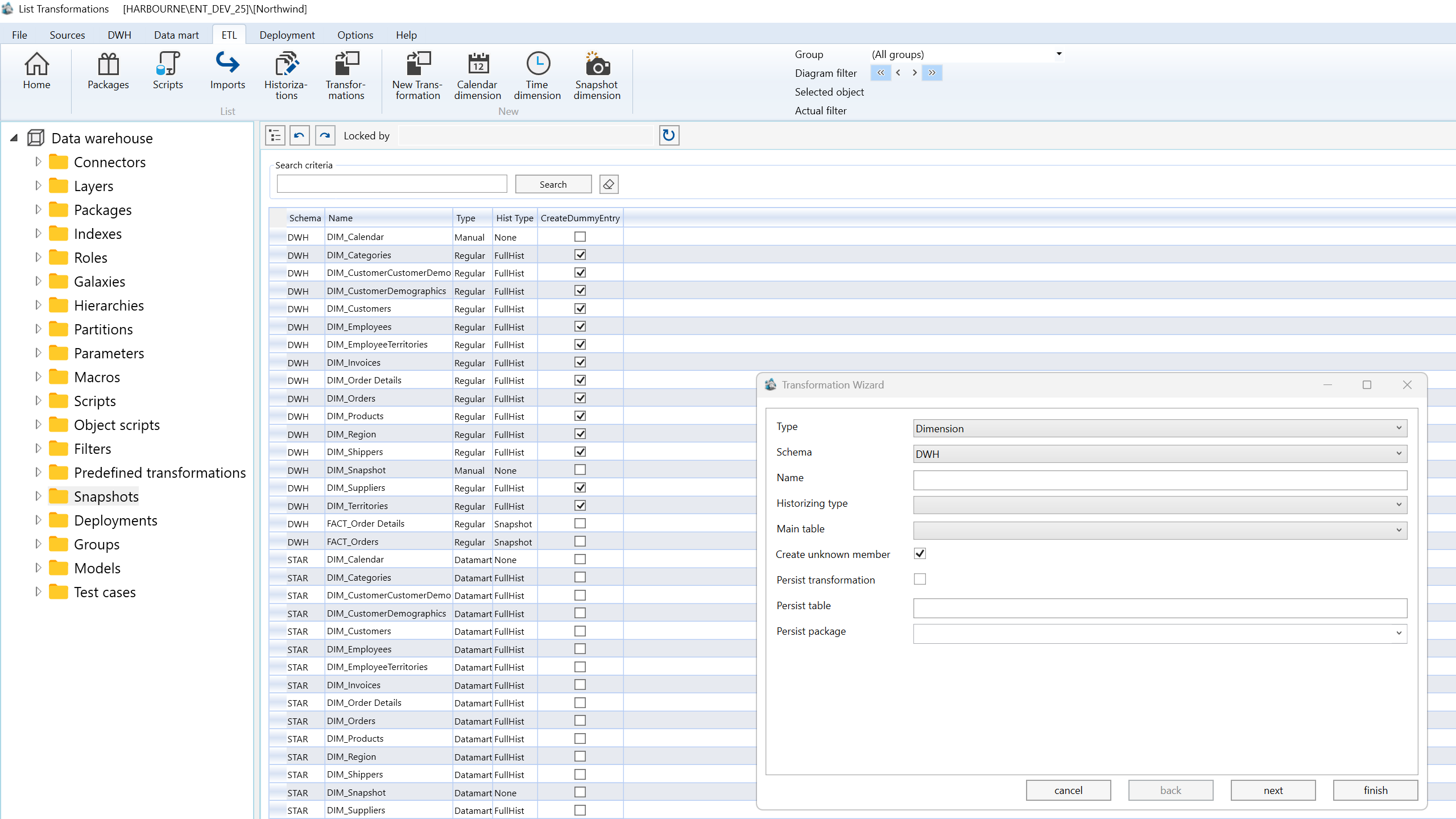Check CreateDummyEntry for DWH DIM_Snapshot
Screen dimensions: 1456x819
click(580, 470)
